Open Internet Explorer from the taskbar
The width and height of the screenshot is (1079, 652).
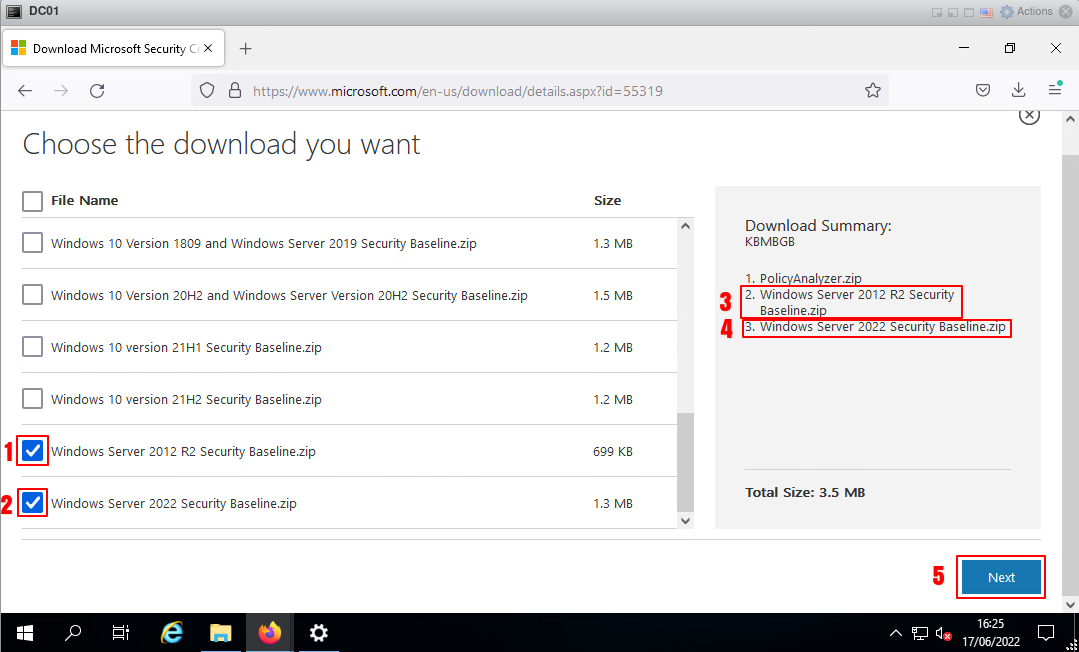[172, 632]
